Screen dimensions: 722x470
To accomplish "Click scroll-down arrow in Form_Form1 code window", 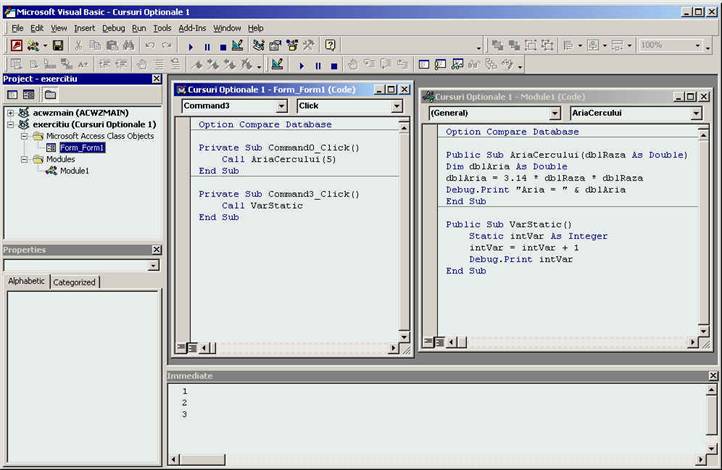I will 404,336.
